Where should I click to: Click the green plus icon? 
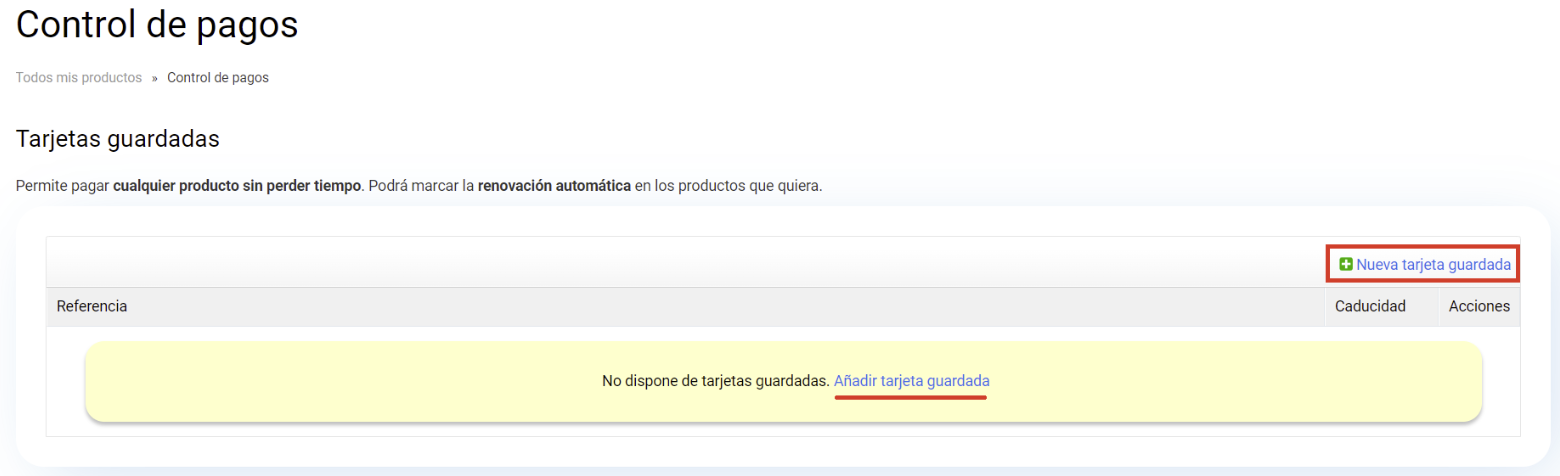click(1346, 264)
